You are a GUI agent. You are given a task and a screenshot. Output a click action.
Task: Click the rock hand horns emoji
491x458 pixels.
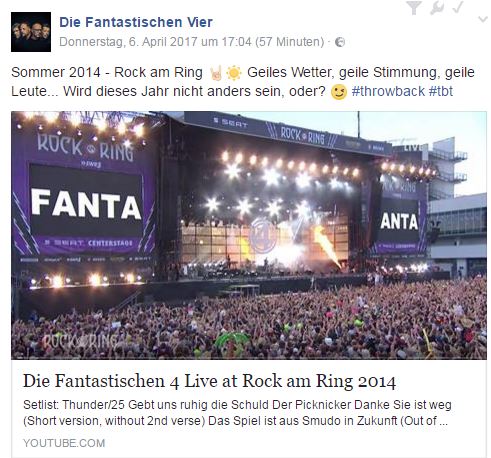[216, 73]
